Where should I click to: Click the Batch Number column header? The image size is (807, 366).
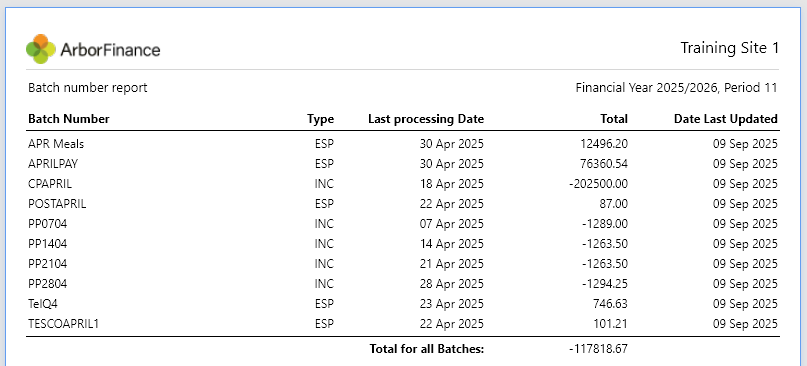click(x=68, y=119)
